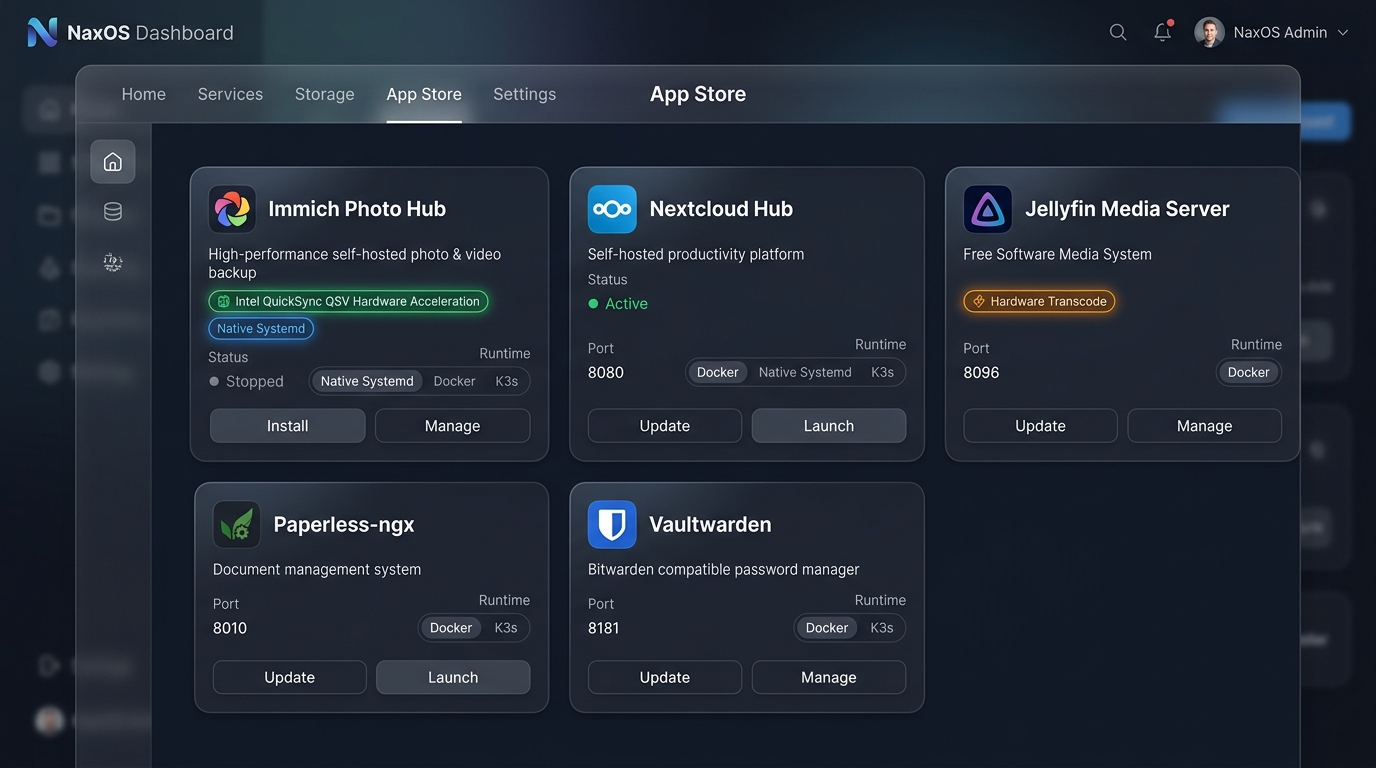Click the Hardware Transcode badge

tap(1040, 301)
